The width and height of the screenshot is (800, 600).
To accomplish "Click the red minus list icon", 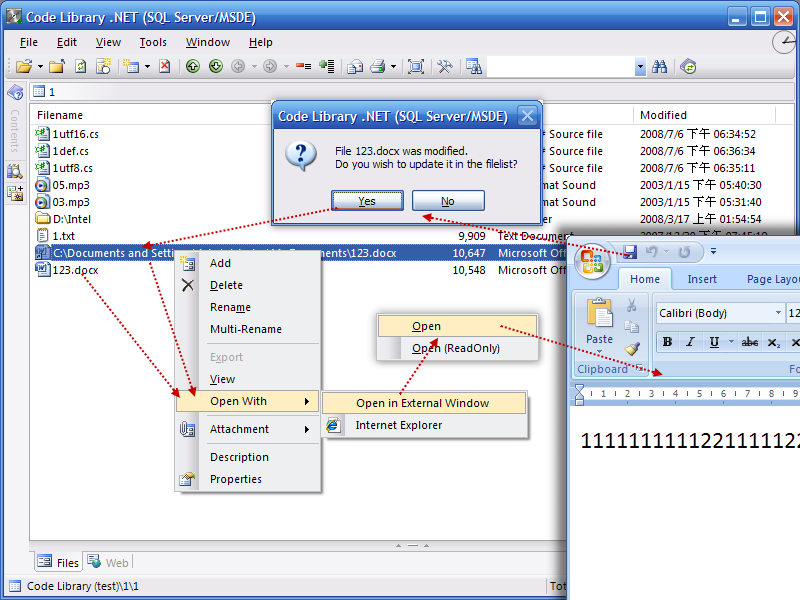I will tap(304, 66).
